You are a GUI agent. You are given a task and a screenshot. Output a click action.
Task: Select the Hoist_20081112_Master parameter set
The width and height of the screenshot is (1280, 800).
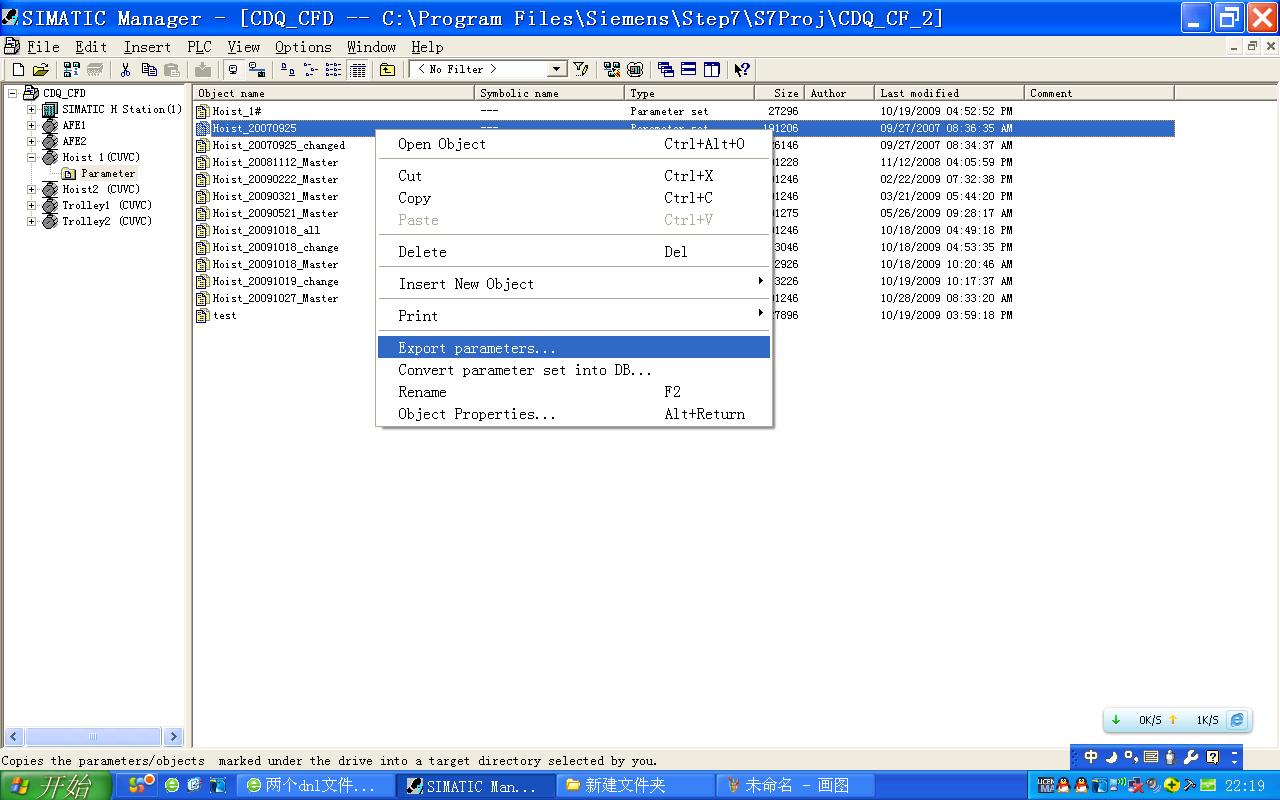[275, 162]
